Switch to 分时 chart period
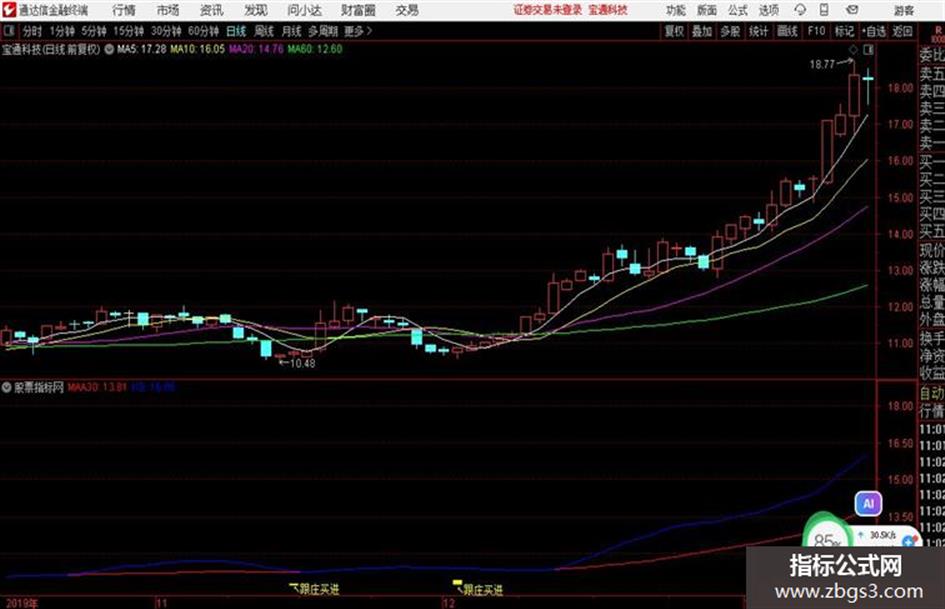This screenshot has height=609, width=945. click(x=32, y=31)
